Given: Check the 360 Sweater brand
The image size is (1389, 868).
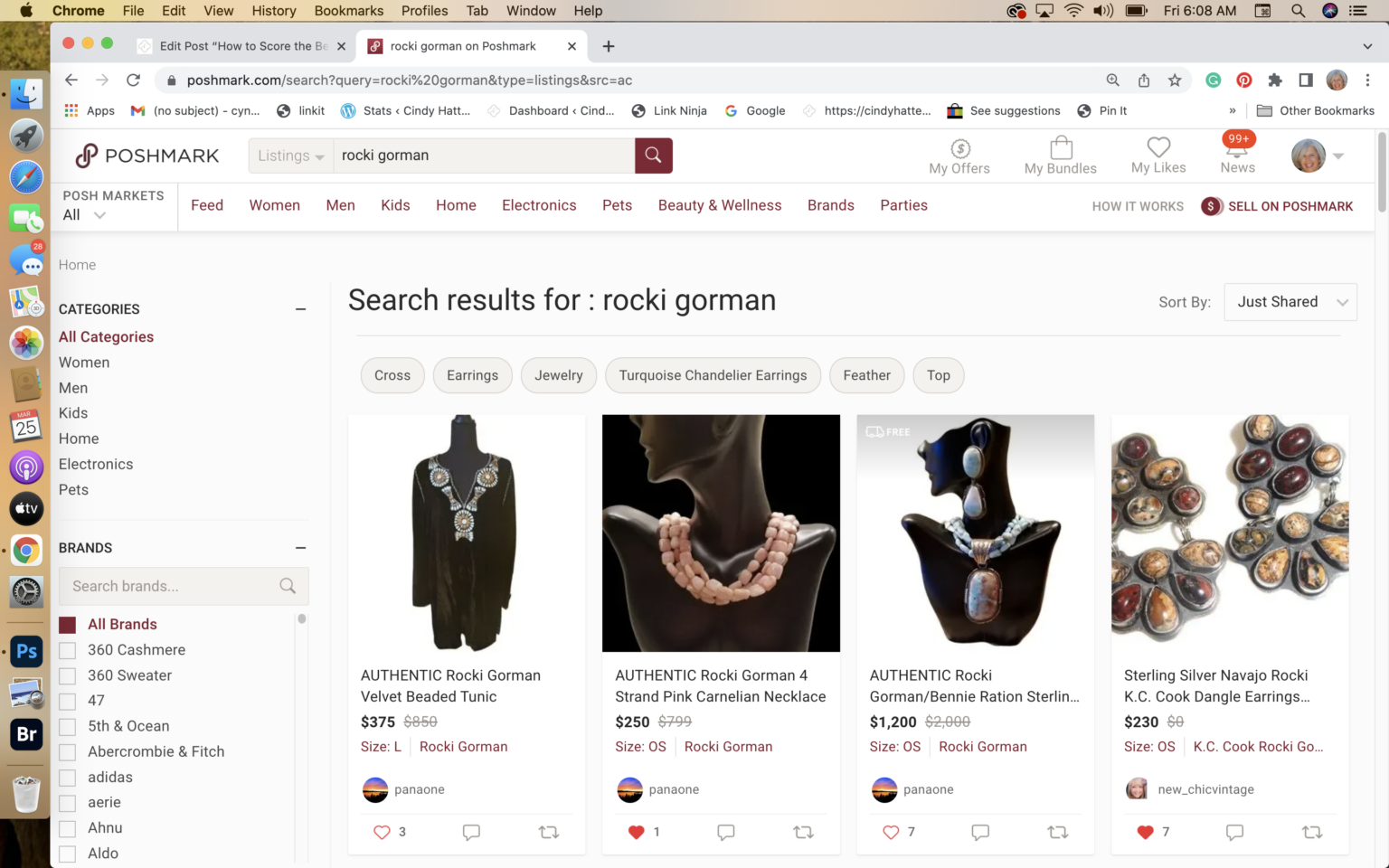Looking at the screenshot, I should pos(67,675).
